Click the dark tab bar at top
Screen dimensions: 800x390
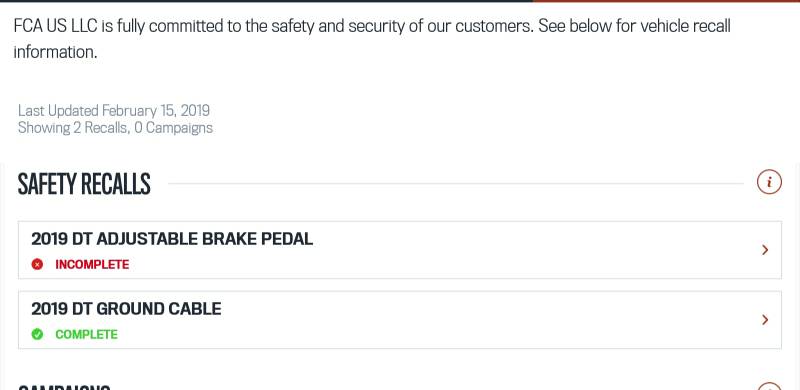tap(266, 1)
